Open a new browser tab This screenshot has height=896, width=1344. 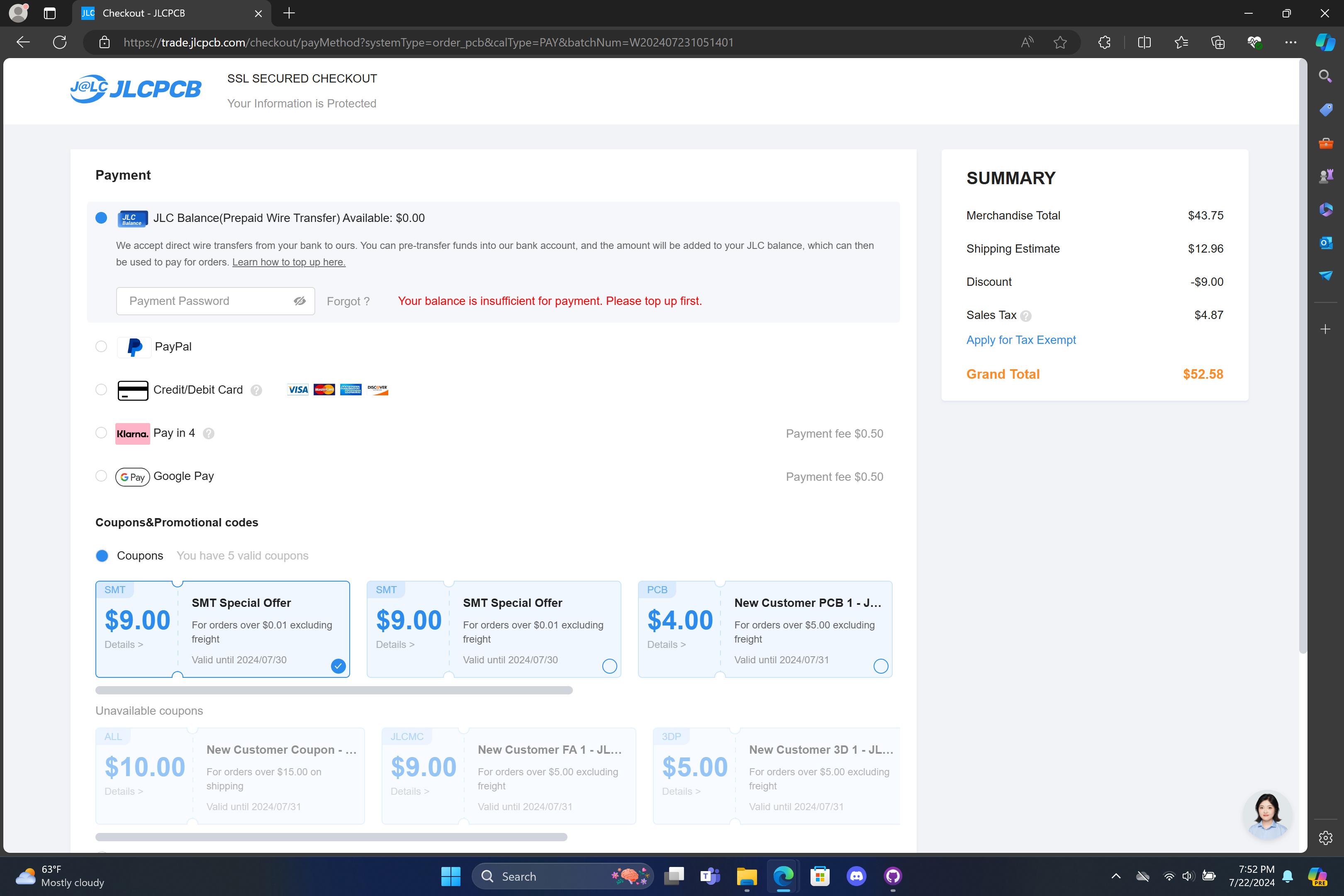[289, 13]
